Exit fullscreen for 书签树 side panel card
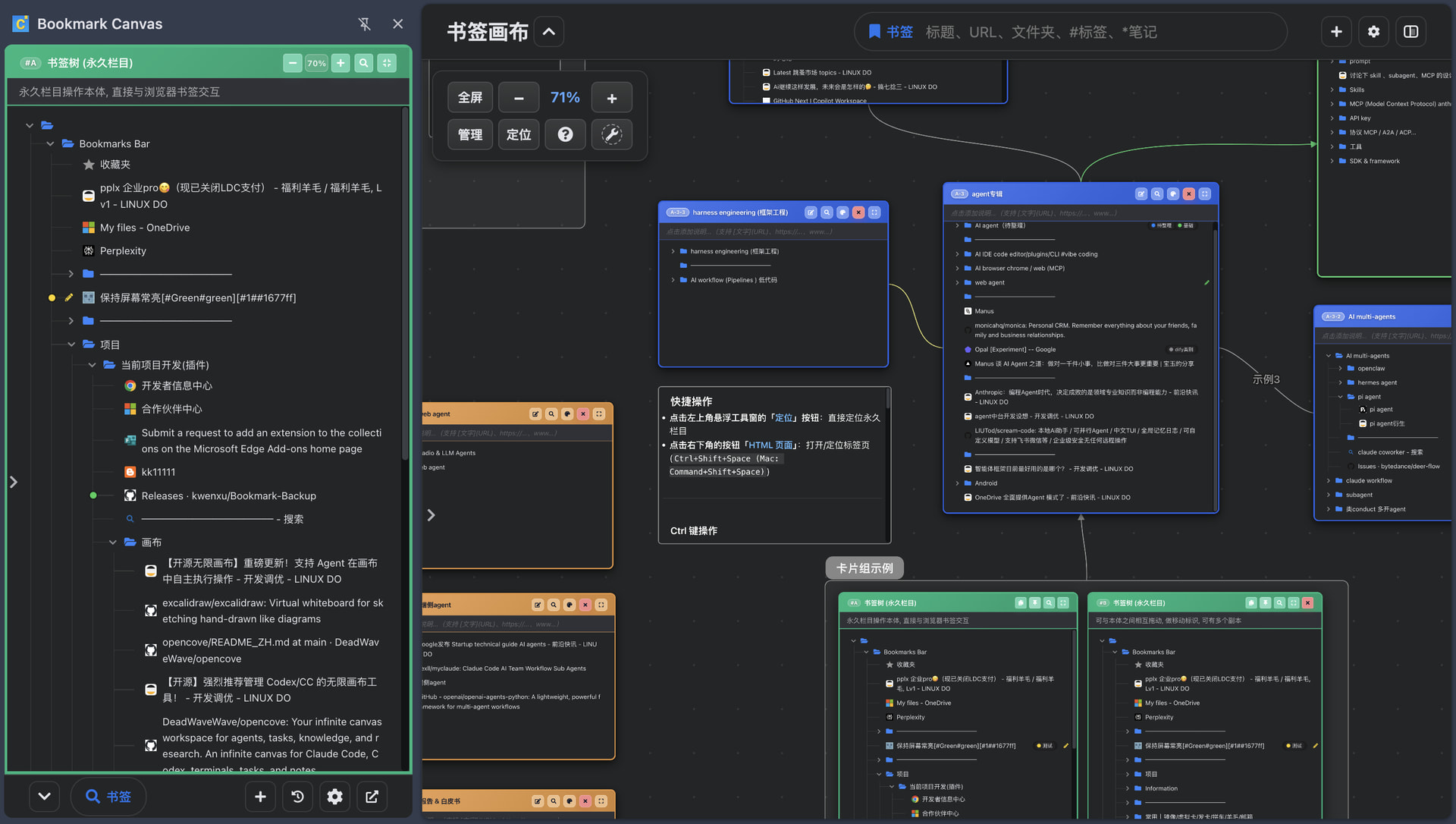This screenshot has width=1456, height=824. point(388,63)
